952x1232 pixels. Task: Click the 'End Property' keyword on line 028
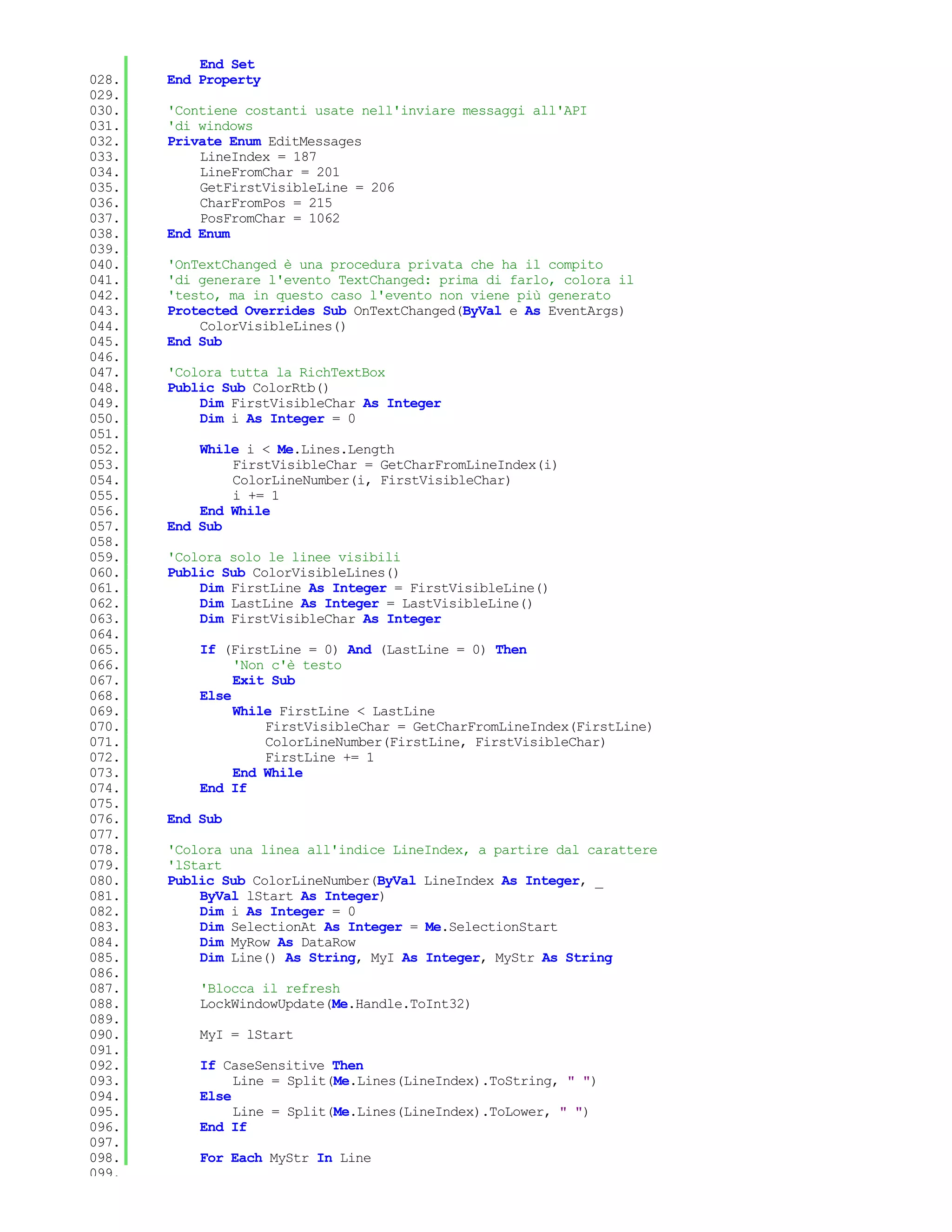(x=213, y=80)
